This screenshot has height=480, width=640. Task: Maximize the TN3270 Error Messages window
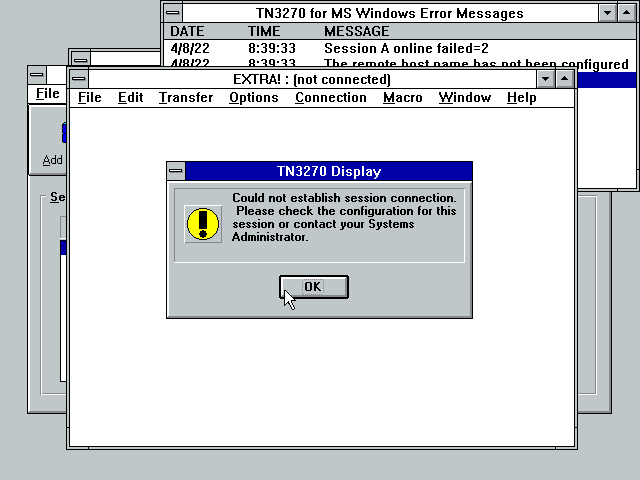[627, 13]
